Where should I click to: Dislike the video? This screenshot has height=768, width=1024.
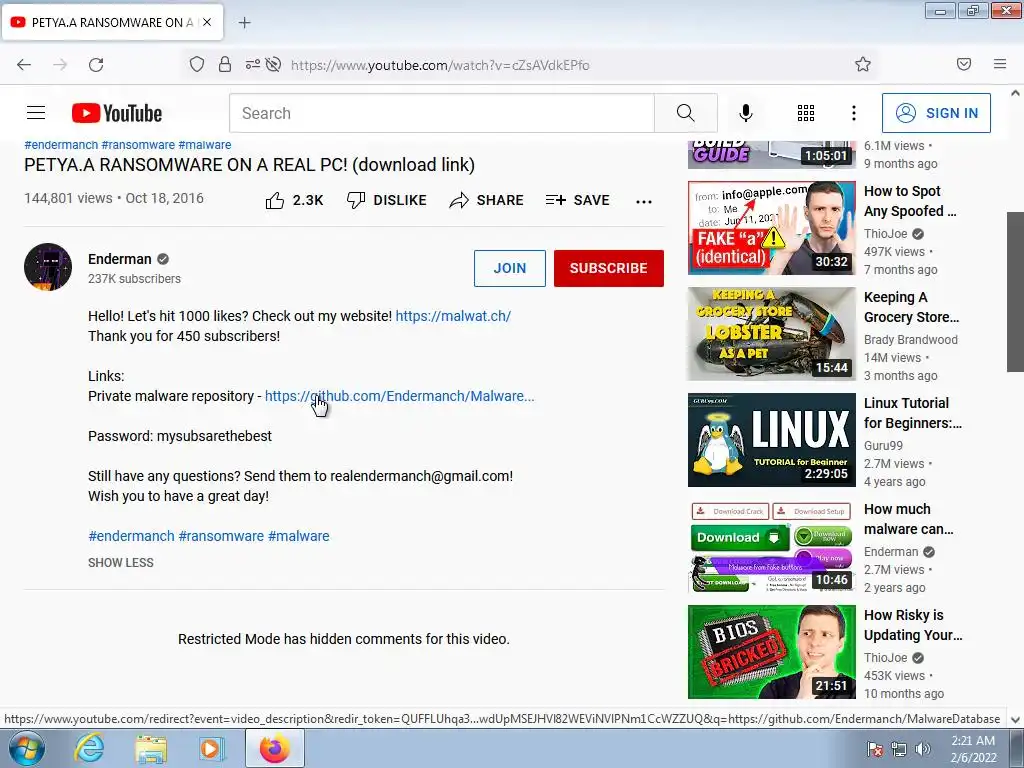pos(387,200)
